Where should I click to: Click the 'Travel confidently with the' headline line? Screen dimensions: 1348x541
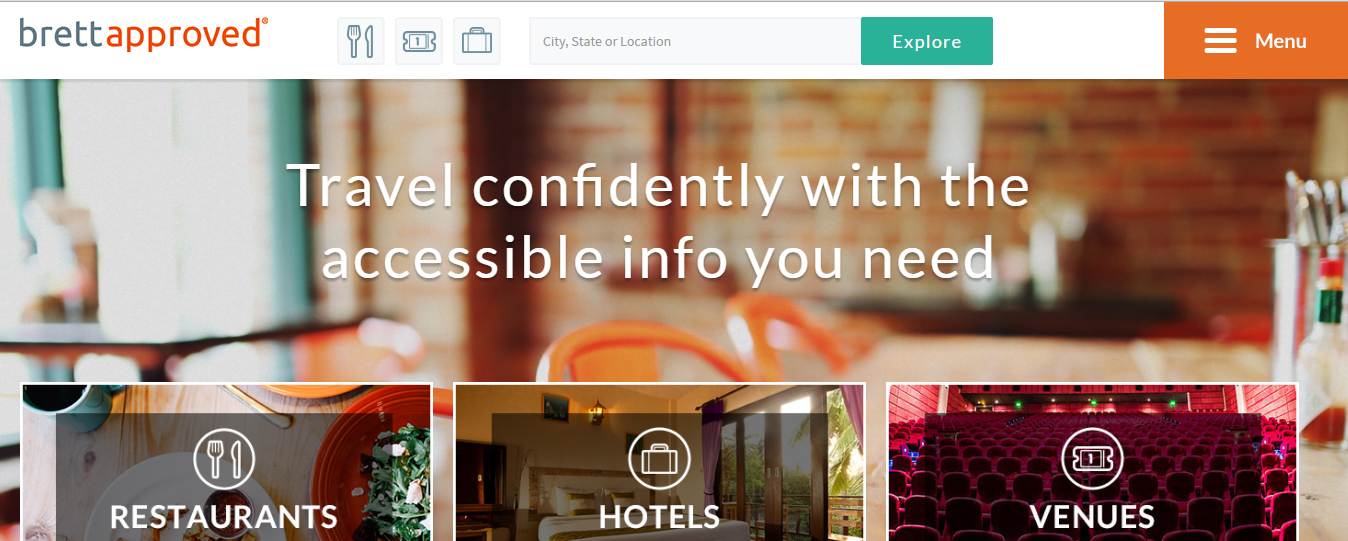(658, 185)
